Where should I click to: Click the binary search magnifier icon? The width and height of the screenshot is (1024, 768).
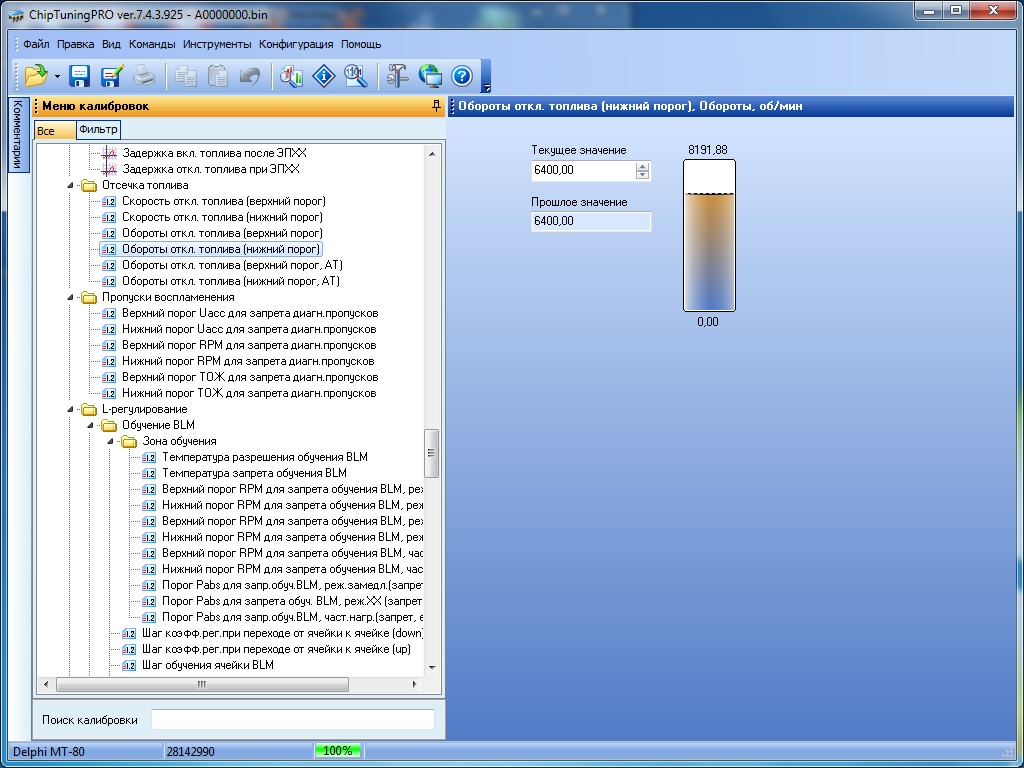pos(355,76)
